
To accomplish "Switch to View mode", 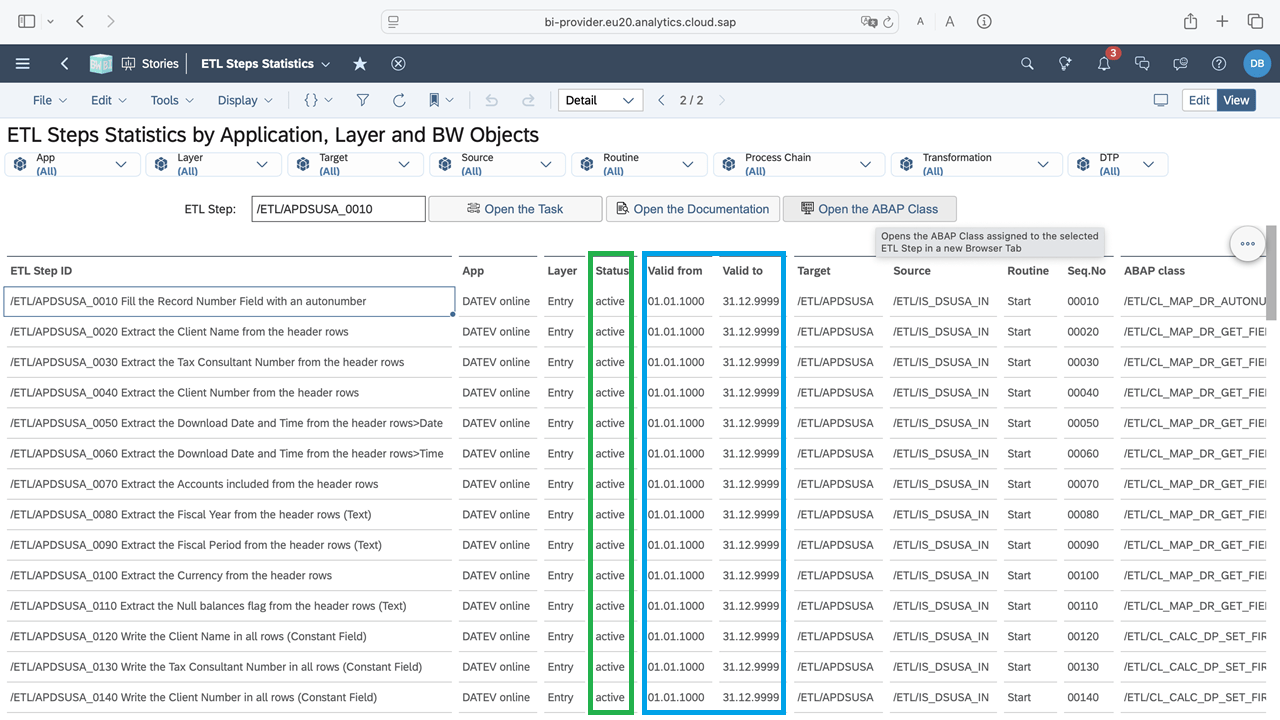I will [x=1236, y=100].
